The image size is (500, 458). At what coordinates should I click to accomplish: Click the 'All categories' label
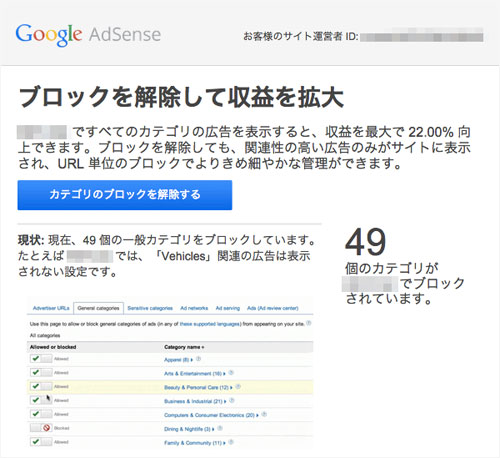[45, 335]
